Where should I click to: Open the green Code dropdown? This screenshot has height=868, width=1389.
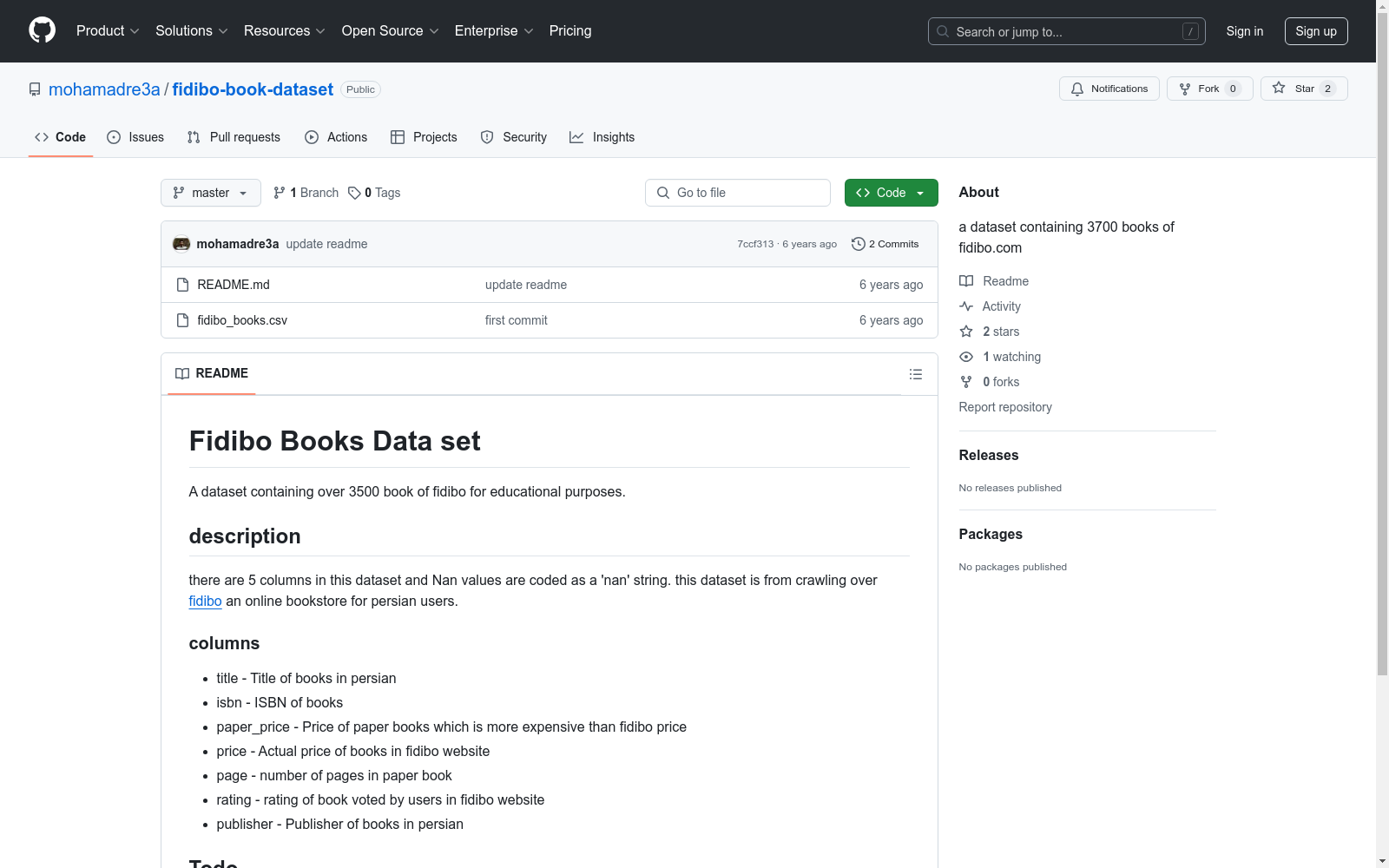[x=891, y=193]
